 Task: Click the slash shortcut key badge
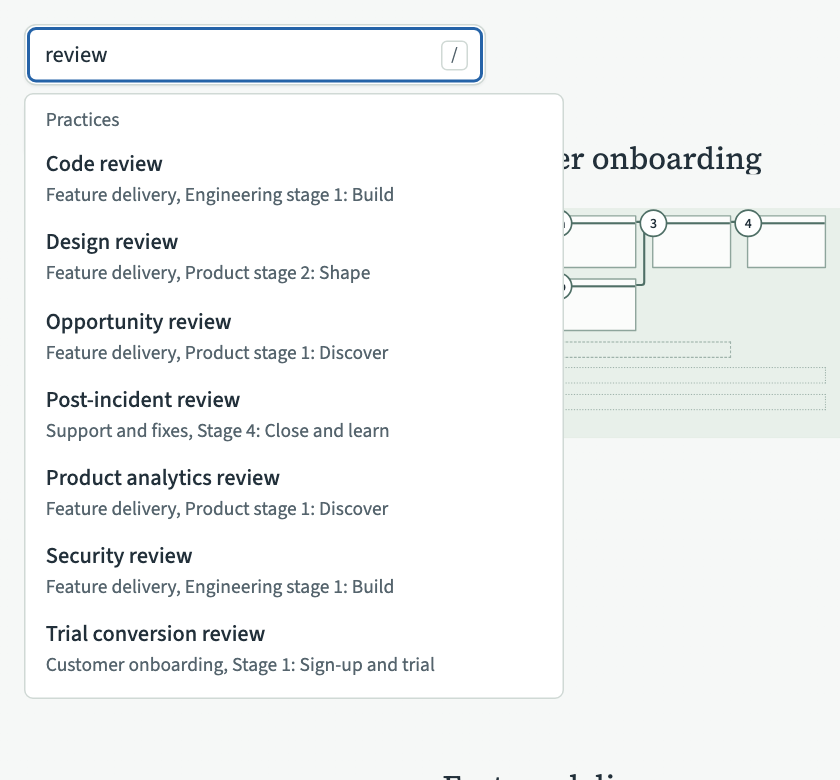[x=454, y=55]
